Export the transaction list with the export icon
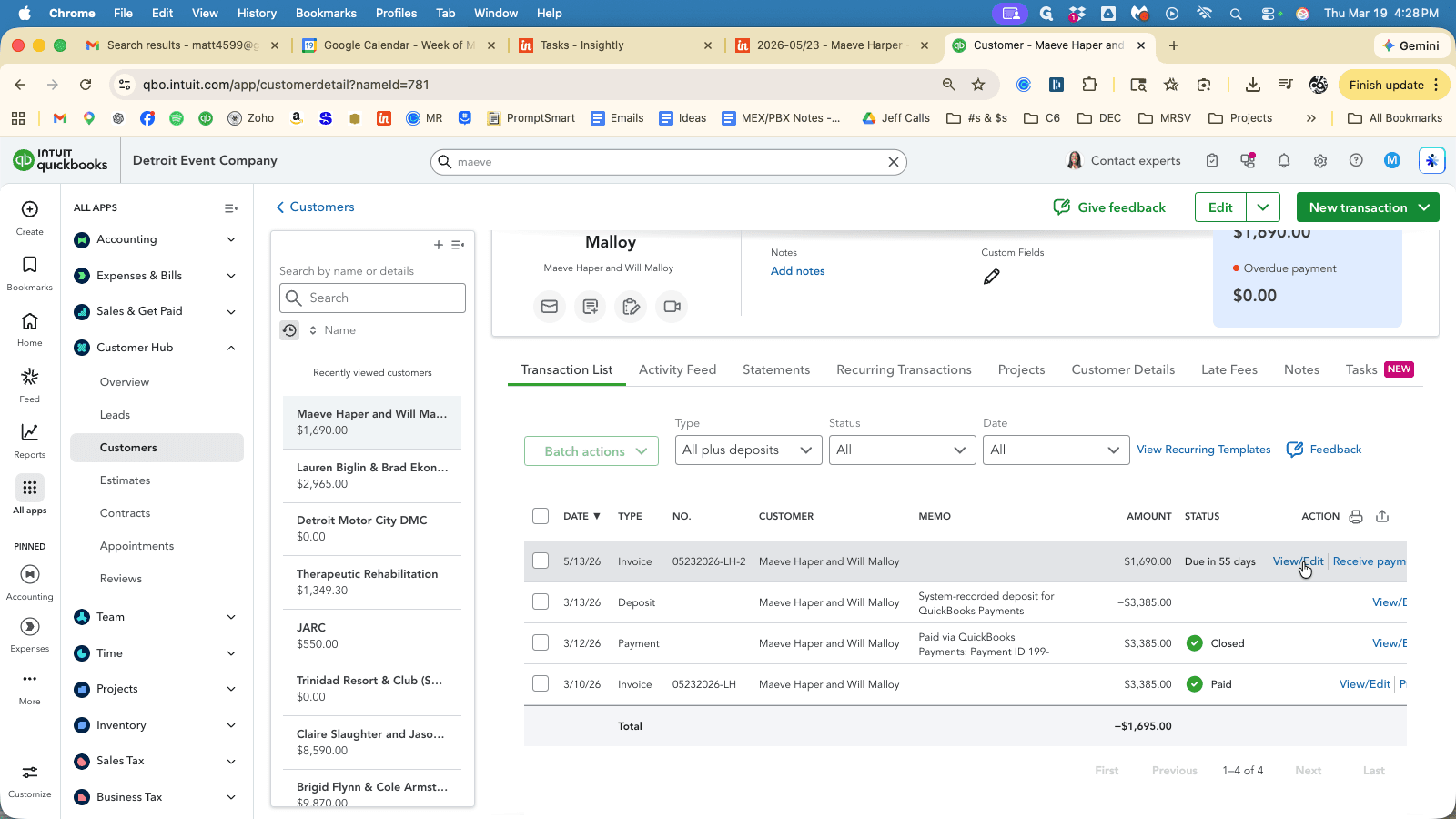 click(x=1382, y=516)
